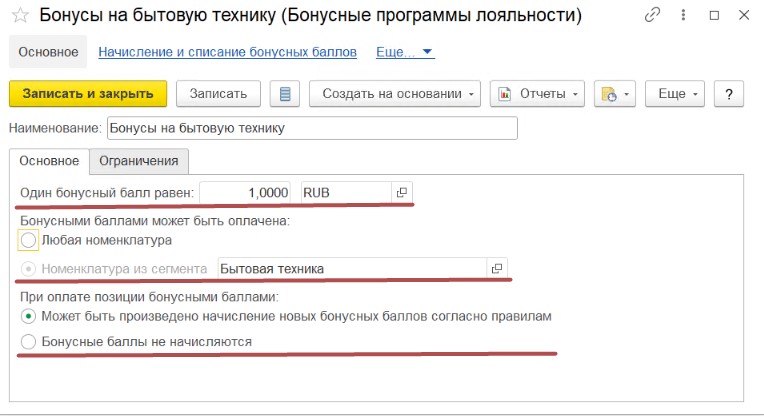Copy link to this object icon
Image resolution: width=764 pixels, height=416 pixels.
point(652,16)
